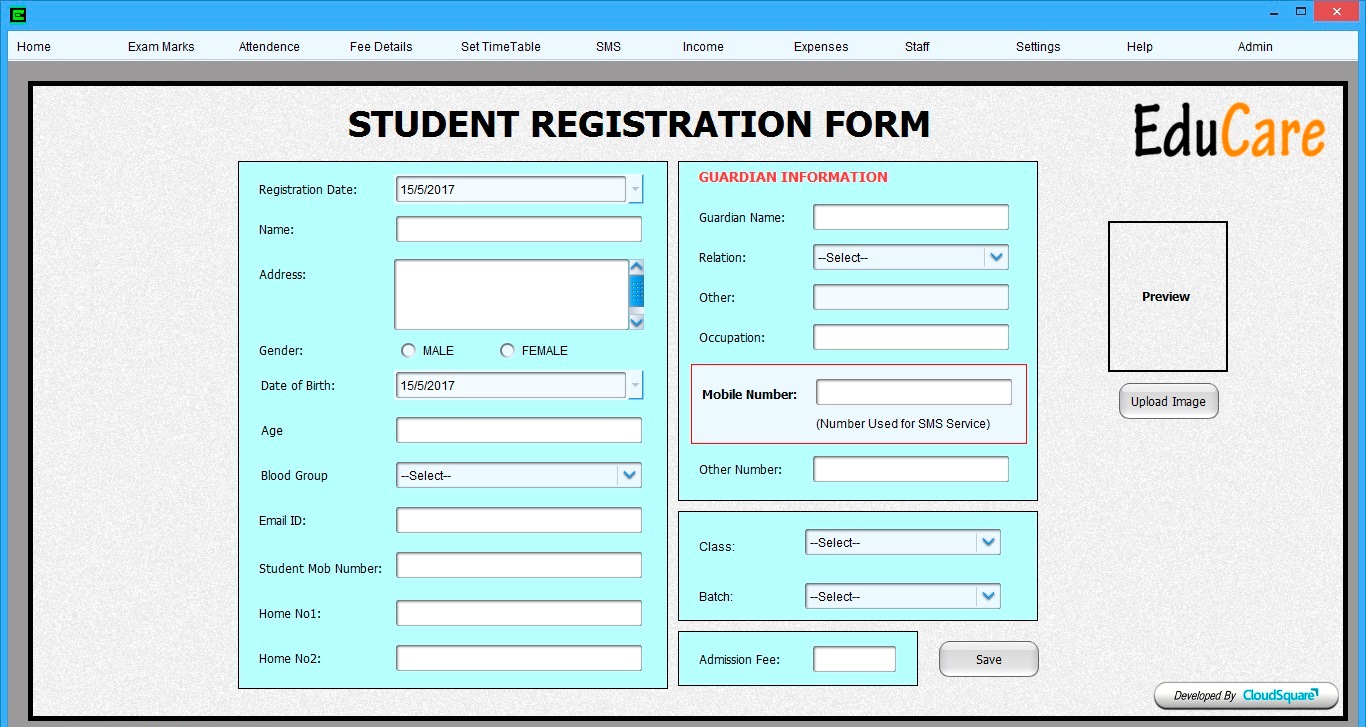Click the EduCare logo
This screenshot has height=727, width=1366.
tap(1230, 131)
